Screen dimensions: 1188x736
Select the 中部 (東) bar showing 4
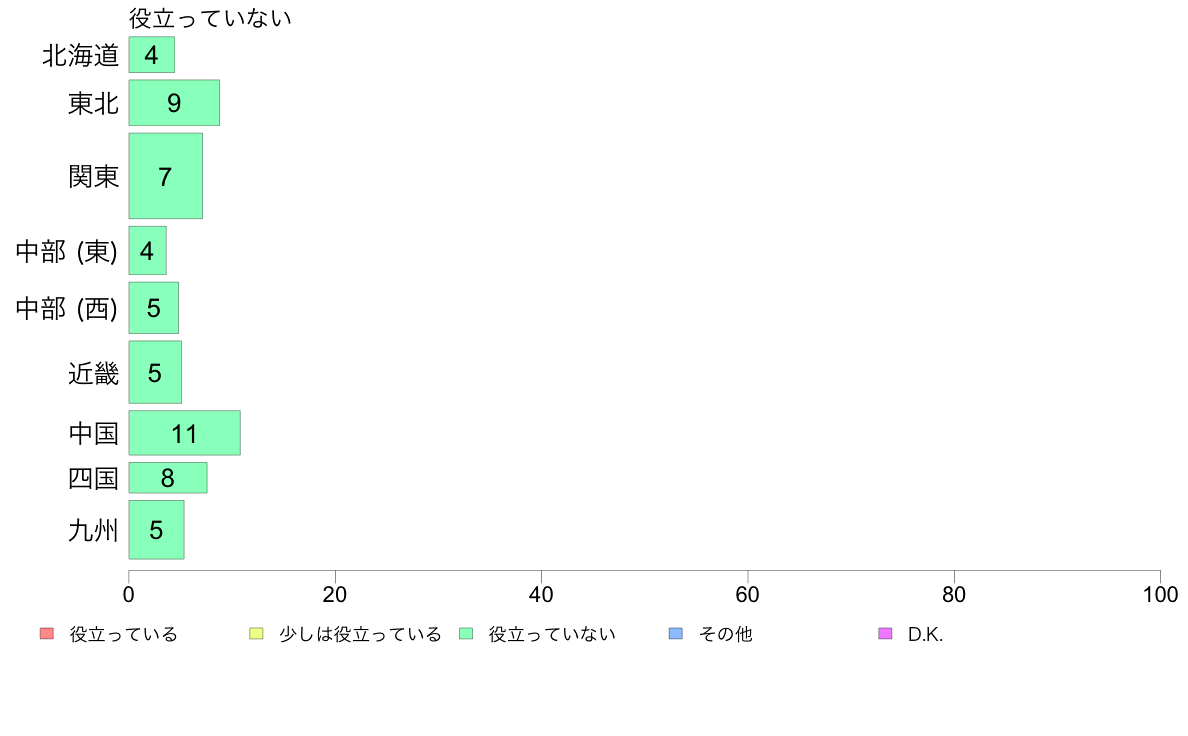tap(147, 250)
